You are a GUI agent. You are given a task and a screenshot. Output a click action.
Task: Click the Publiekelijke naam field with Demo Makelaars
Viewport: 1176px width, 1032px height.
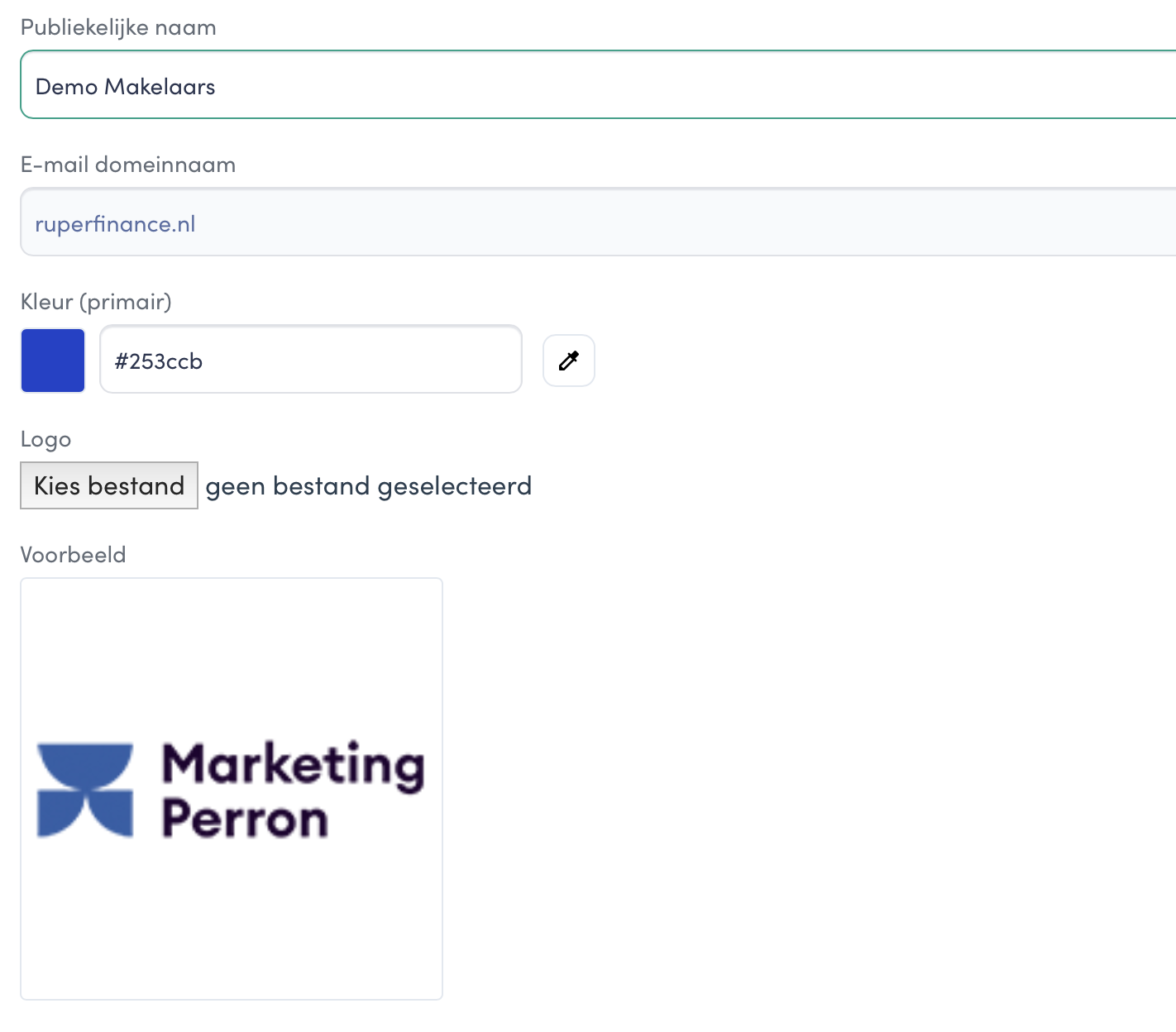[598, 84]
